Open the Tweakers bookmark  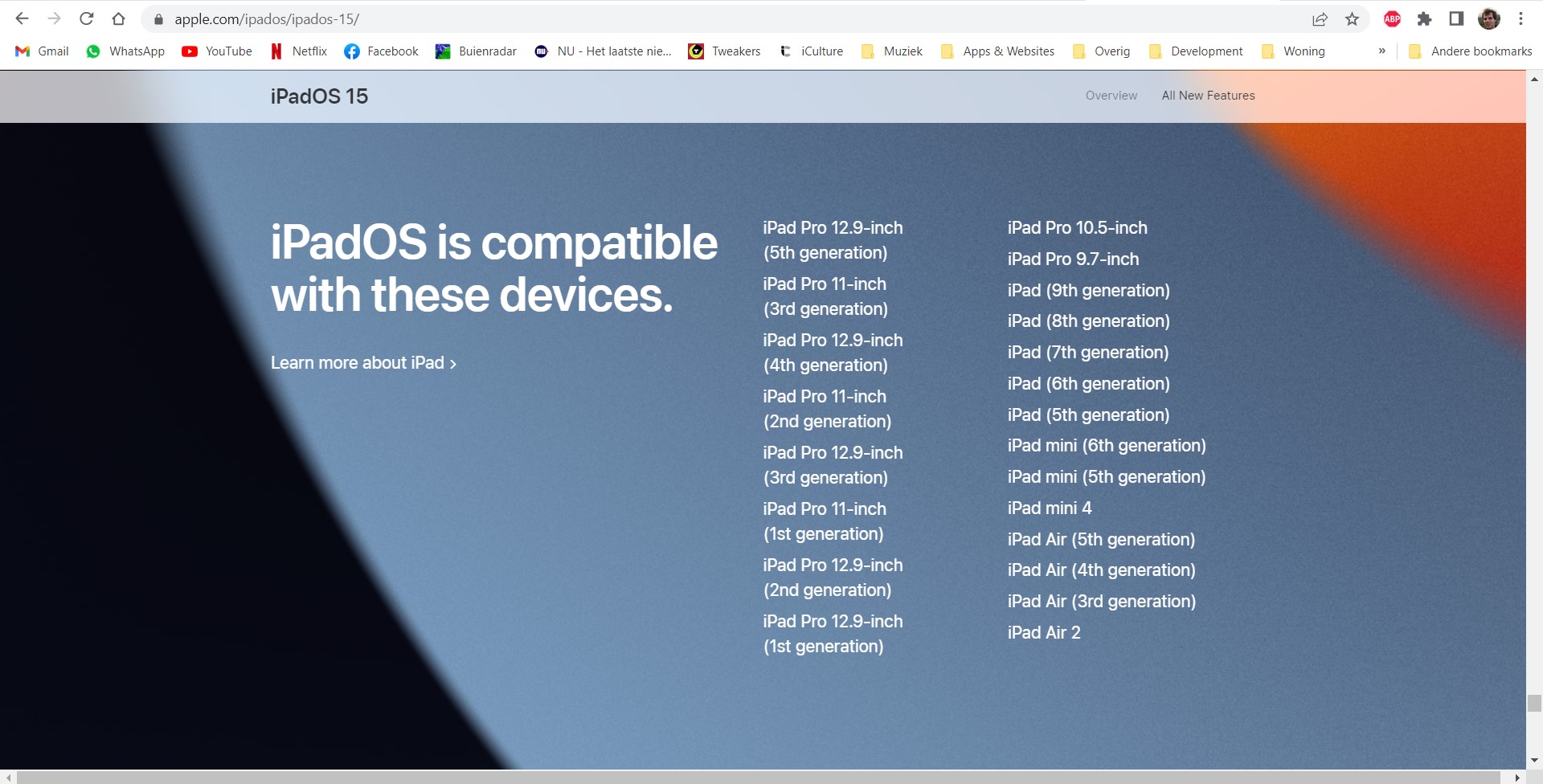pyautogui.click(x=724, y=51)
